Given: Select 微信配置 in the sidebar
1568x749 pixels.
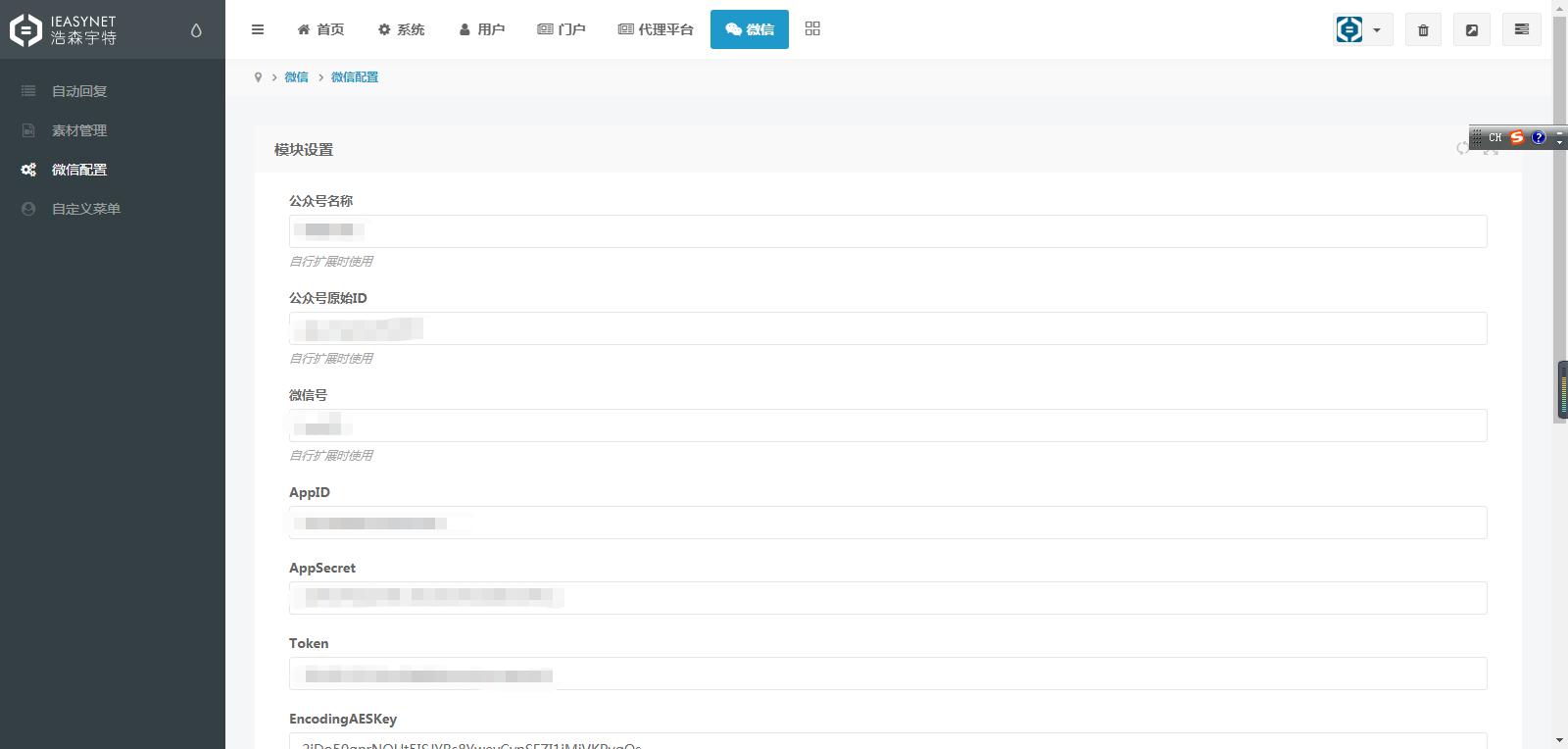Looking at the screenshot, I should [113, 170].
